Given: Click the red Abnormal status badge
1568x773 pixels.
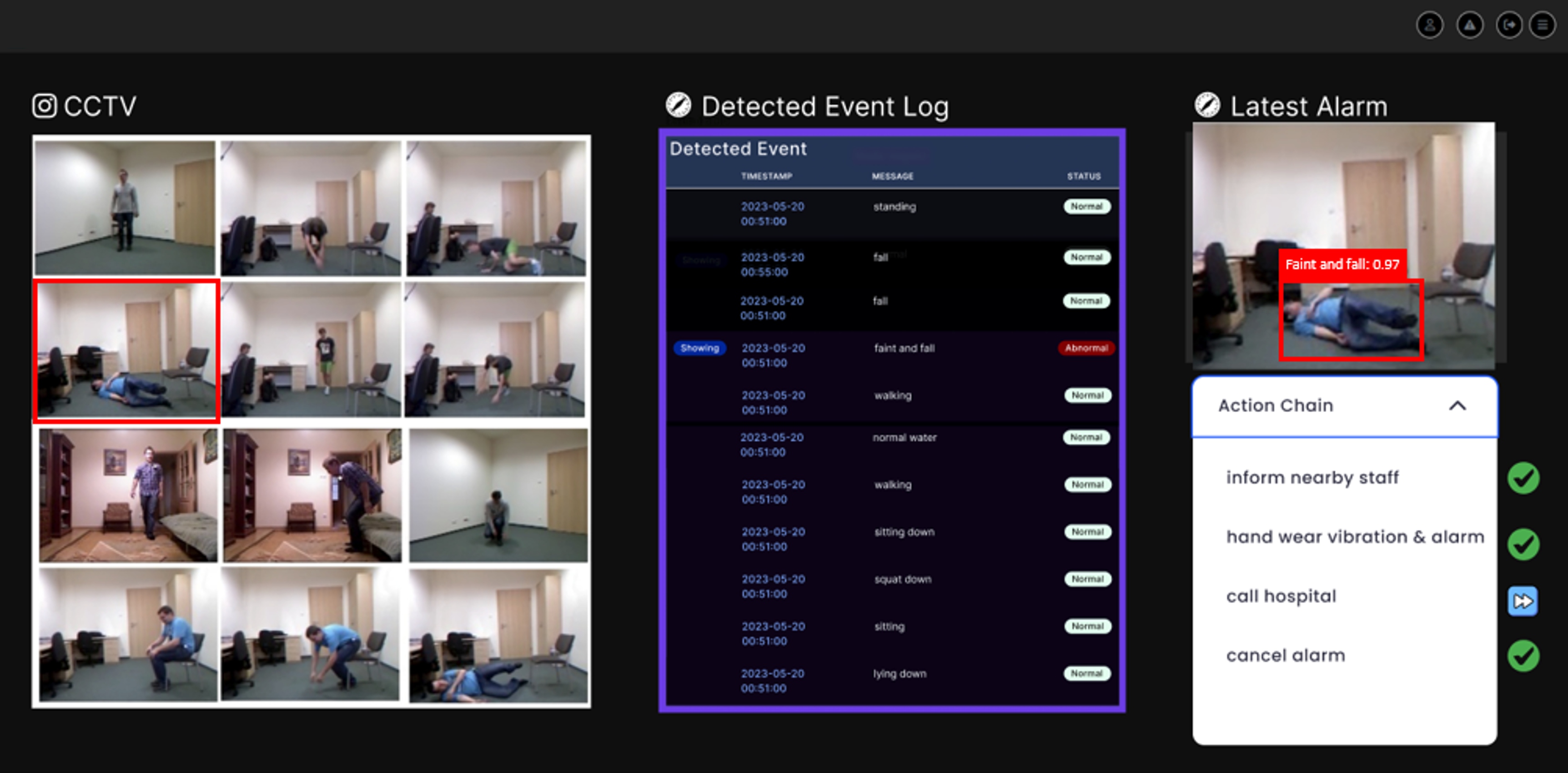Looking at the screenshot, I should (x=1086, y=349).
